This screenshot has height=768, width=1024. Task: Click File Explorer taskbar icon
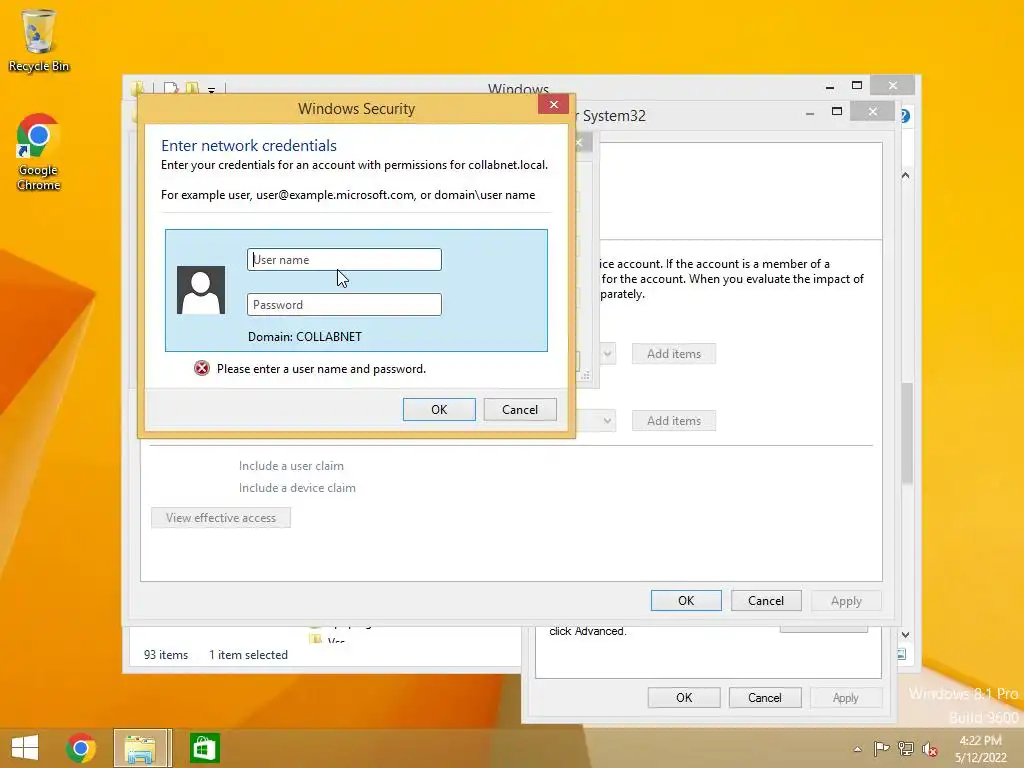(x=140, y=748)
